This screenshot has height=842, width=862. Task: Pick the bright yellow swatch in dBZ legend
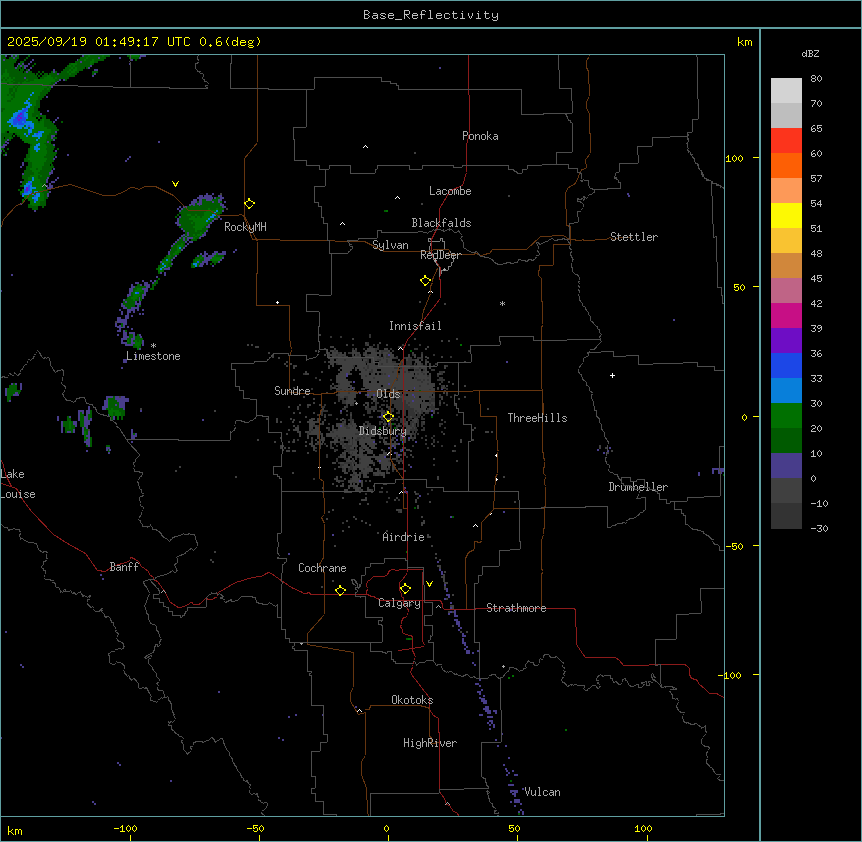tap(786, 215)
